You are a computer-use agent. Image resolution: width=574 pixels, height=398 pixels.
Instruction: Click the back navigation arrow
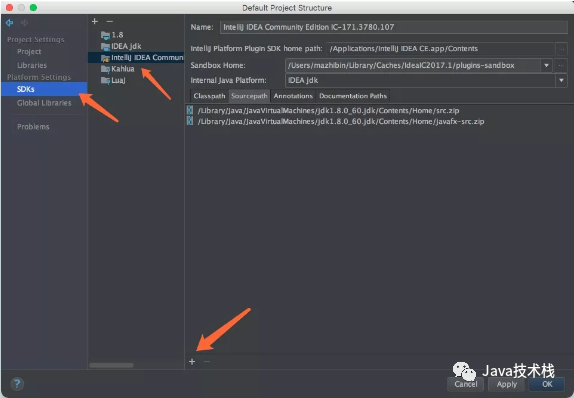click(10, 23)
